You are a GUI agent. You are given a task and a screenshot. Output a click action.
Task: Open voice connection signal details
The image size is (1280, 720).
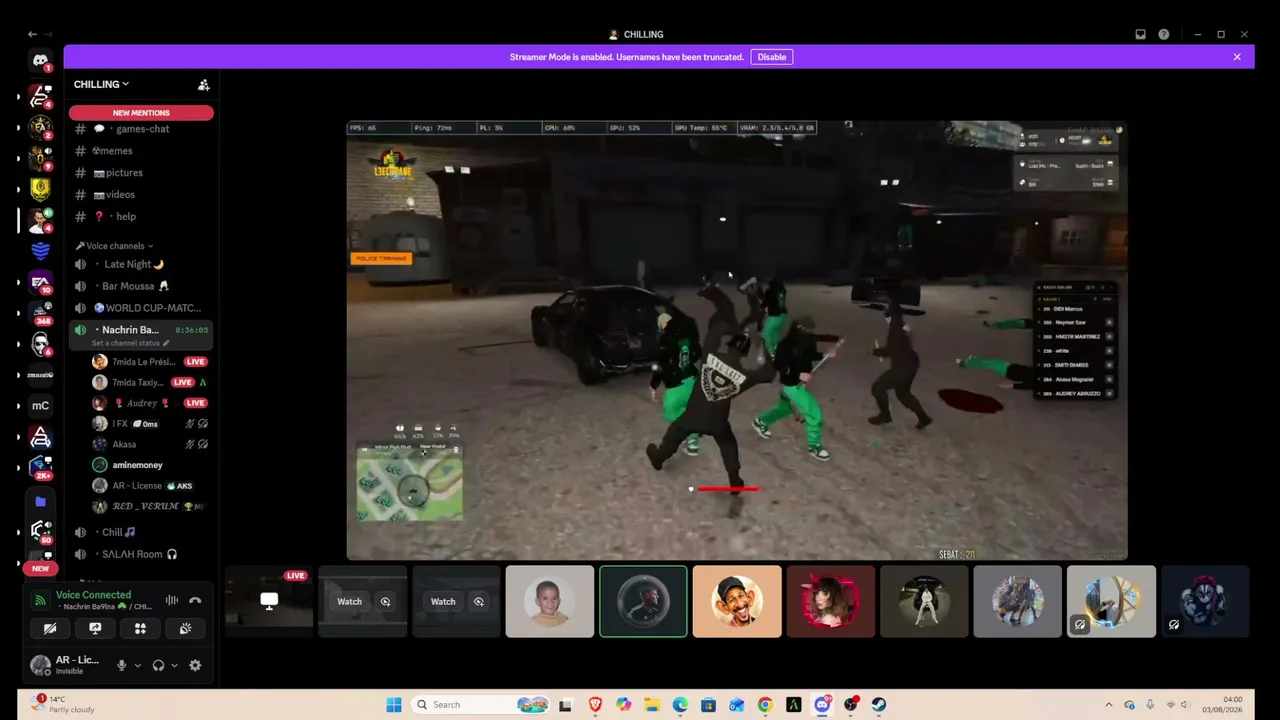point(40,600)
